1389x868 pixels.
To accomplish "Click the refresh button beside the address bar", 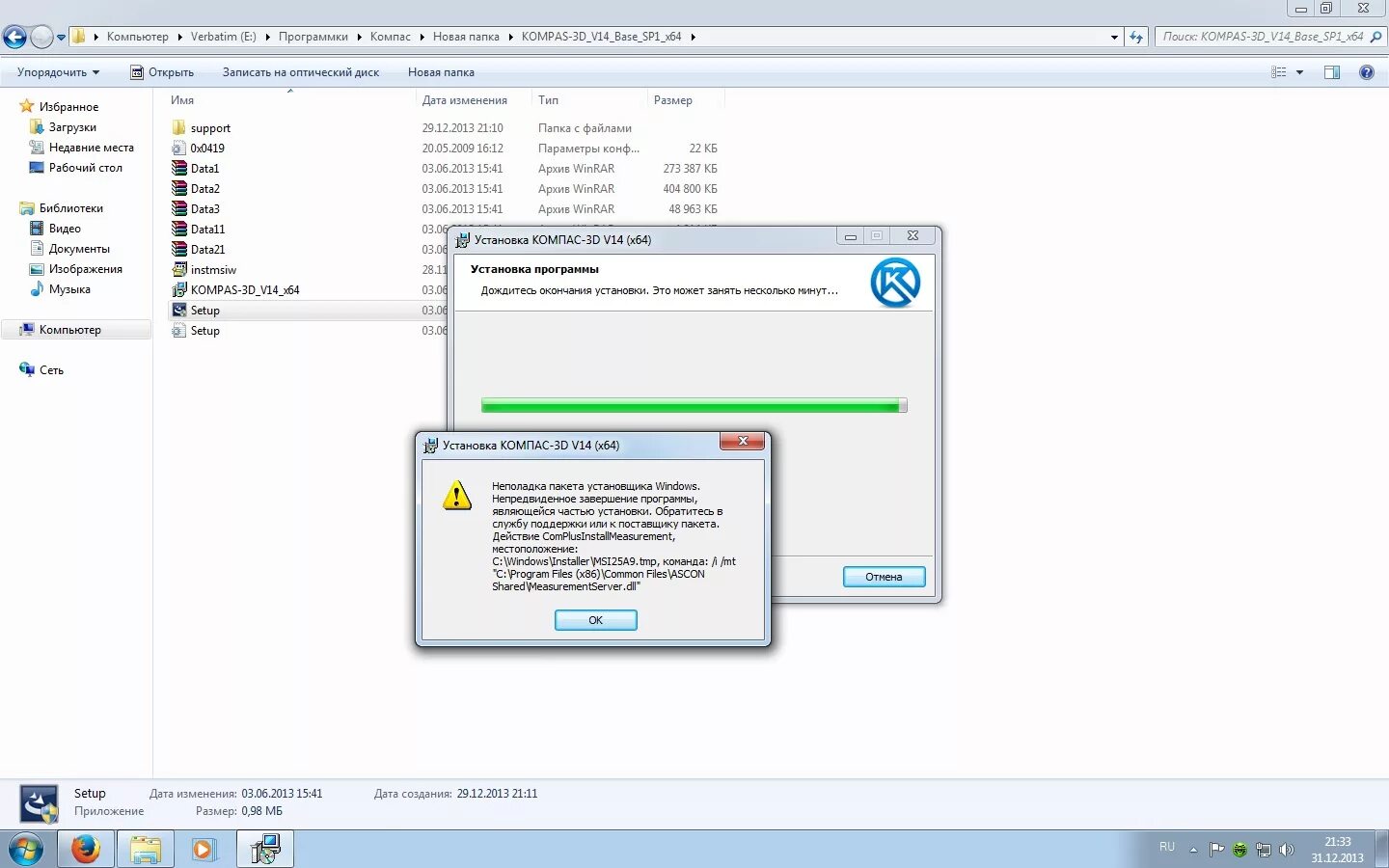I will 1136,37.
